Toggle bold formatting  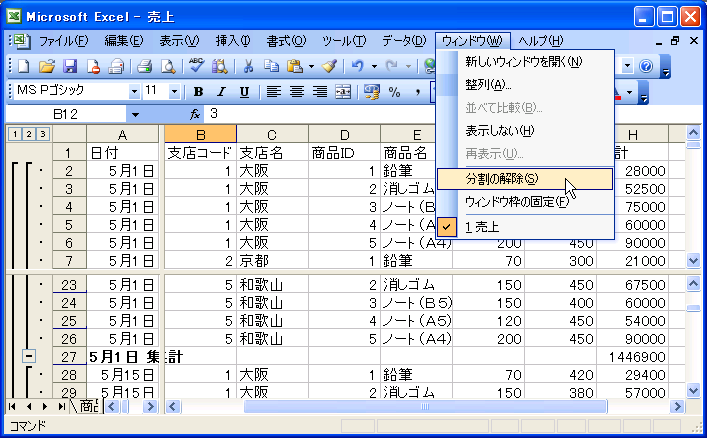(x=198, y=92)
